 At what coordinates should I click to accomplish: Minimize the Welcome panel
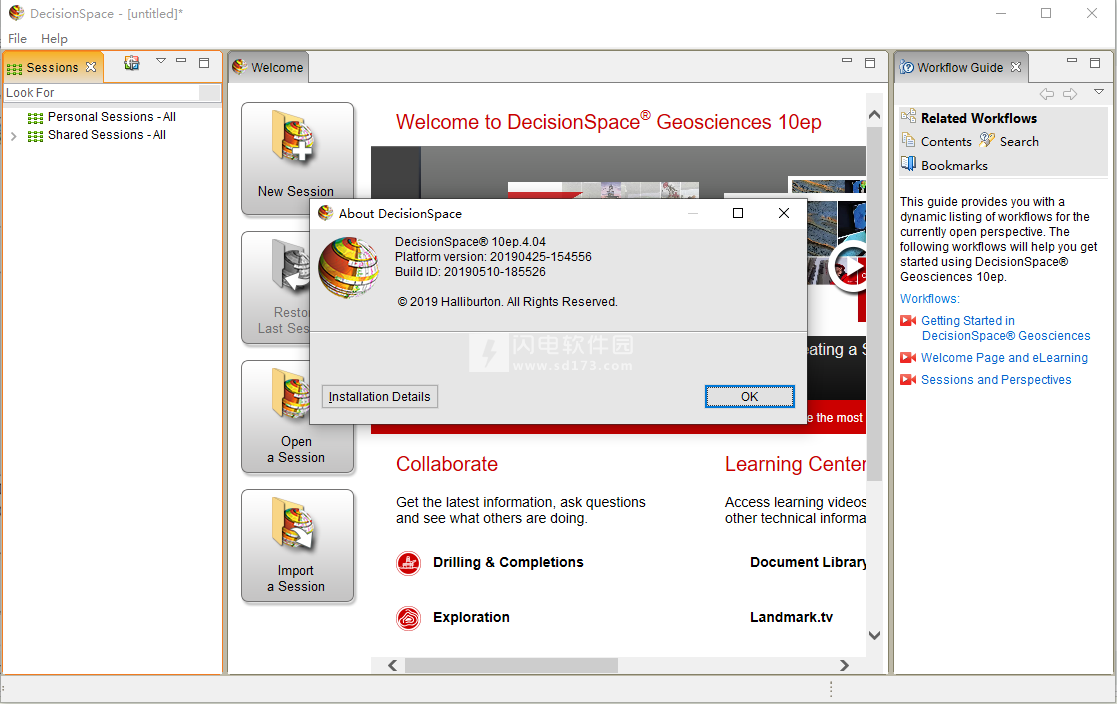pos(847,61)
